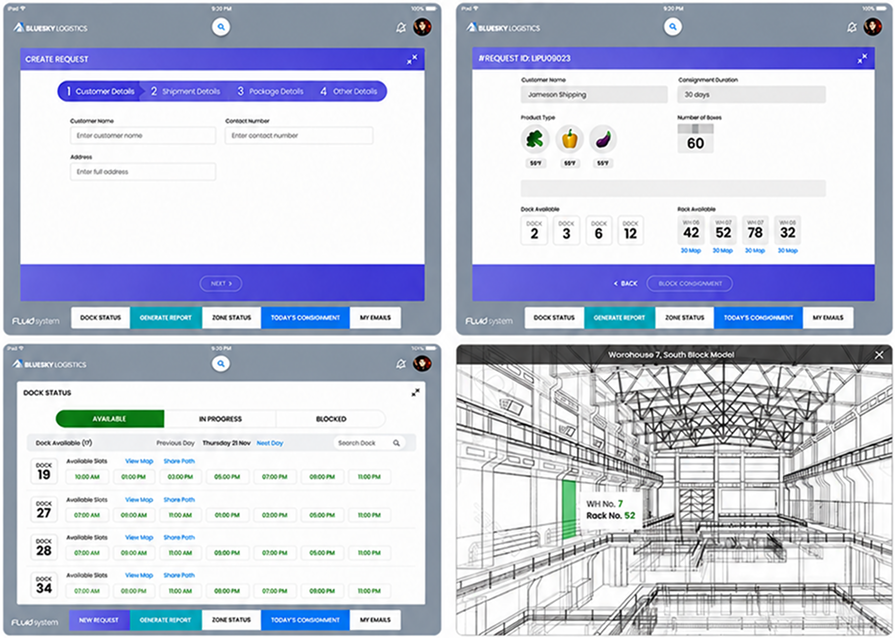Go to step 2 Shipment Details
The height and width of the screenshot is (638, 895).
point(186,91)
